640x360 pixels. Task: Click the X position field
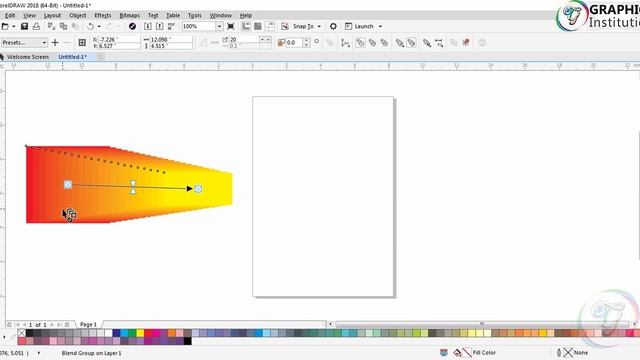click(x=119, y=40)
